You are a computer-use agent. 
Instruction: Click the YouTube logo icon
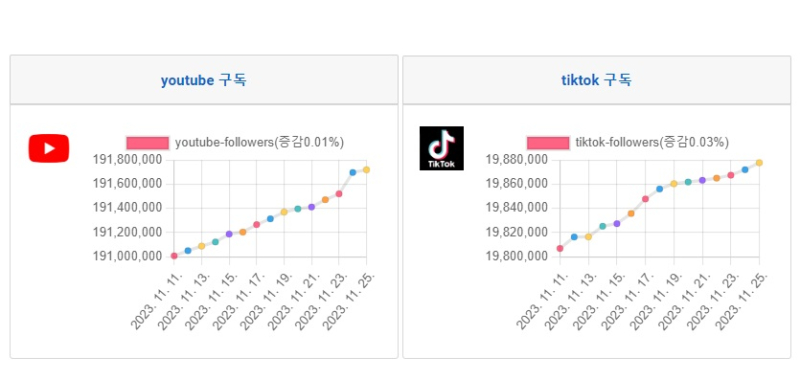click(48, 148)
